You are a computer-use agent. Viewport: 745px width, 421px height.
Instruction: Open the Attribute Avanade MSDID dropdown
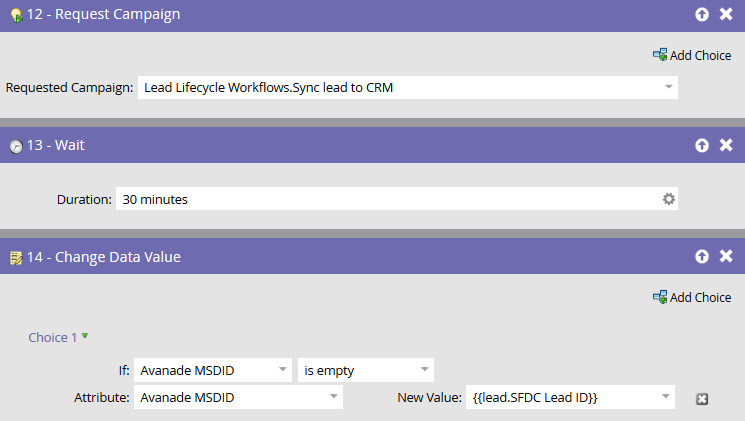(334, 398)
